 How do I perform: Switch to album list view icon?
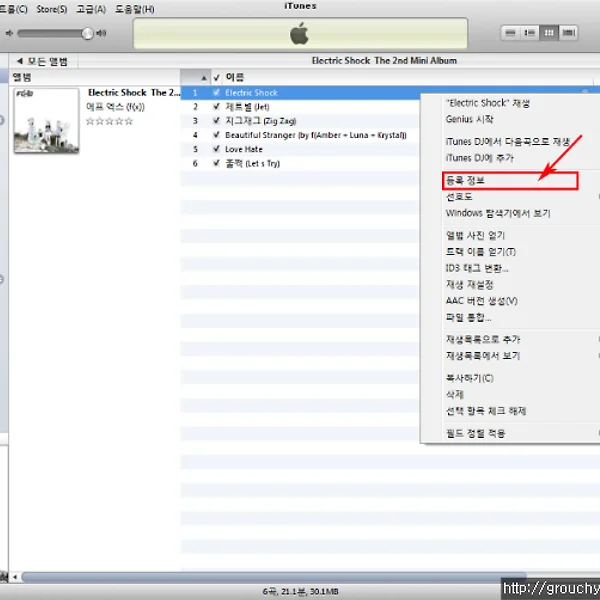tap(530, 33)
